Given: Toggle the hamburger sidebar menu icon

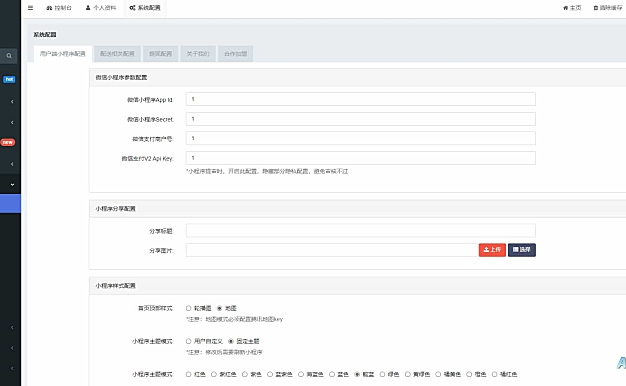Looking at the screenshot, I should click(x=30, y=8).
